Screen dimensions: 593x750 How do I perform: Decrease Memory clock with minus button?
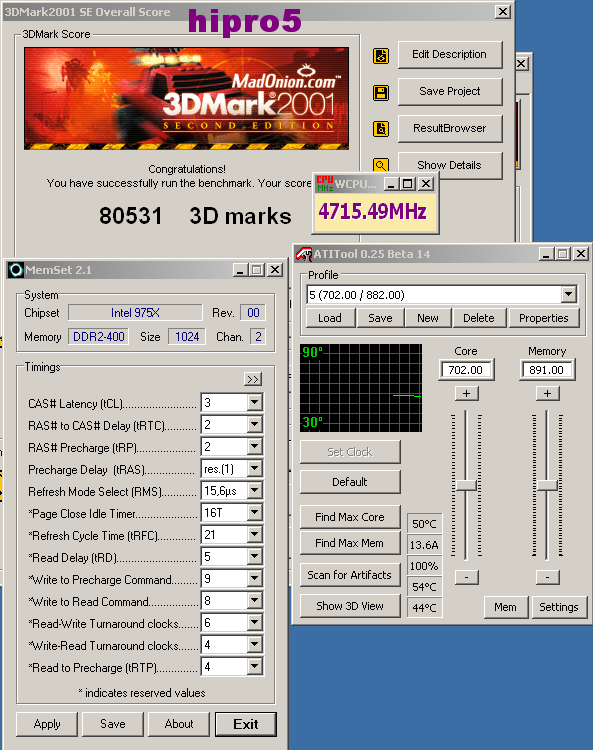click(547, 577)
